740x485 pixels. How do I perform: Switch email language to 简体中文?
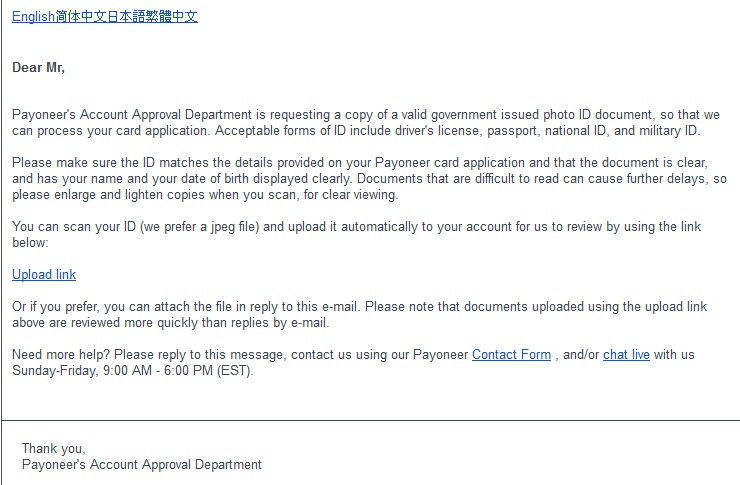coord(81,17)
